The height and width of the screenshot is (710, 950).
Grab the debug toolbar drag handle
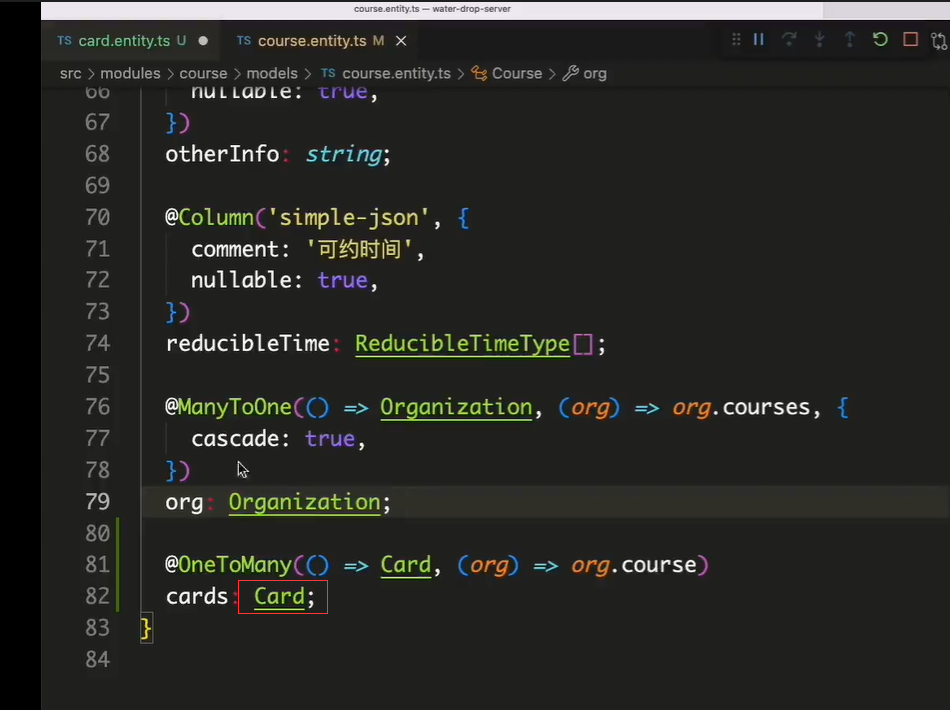(736, 39)
